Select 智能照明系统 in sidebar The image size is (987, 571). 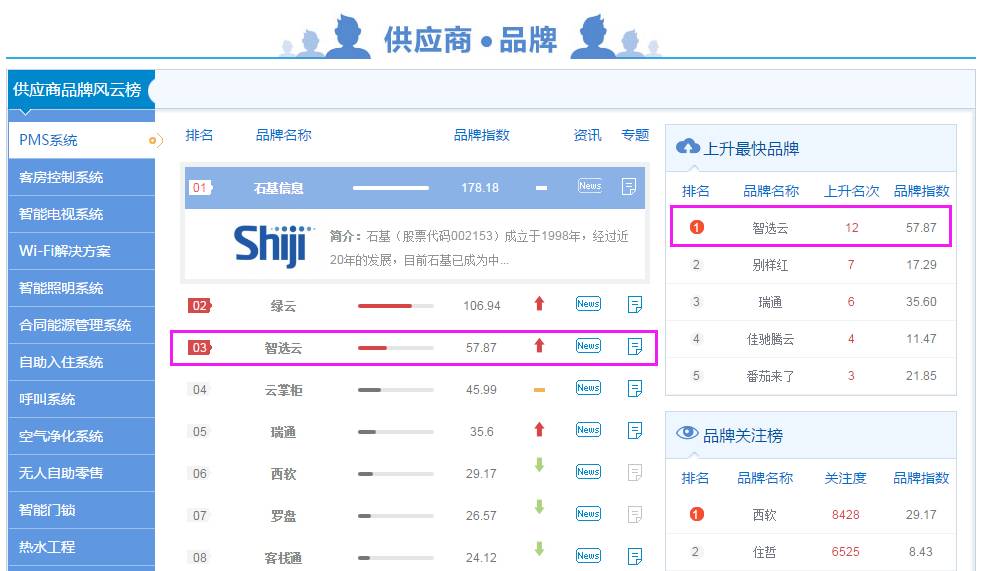coord(81,288)
